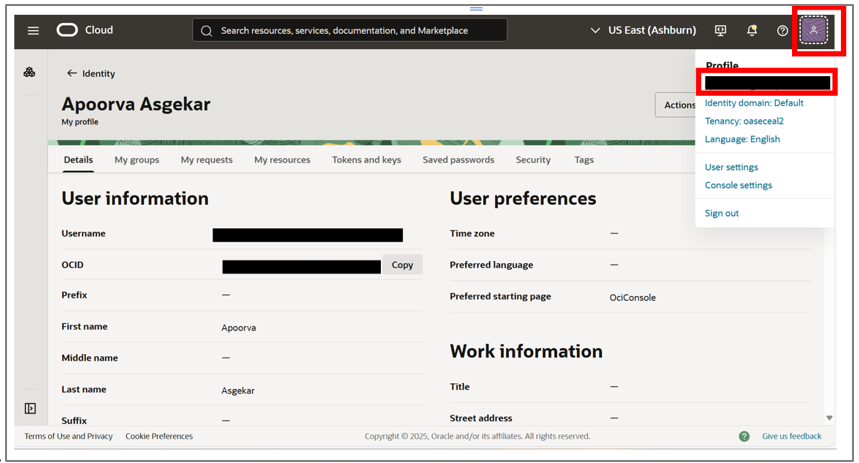Click the Preferred language label

point(491,265)
